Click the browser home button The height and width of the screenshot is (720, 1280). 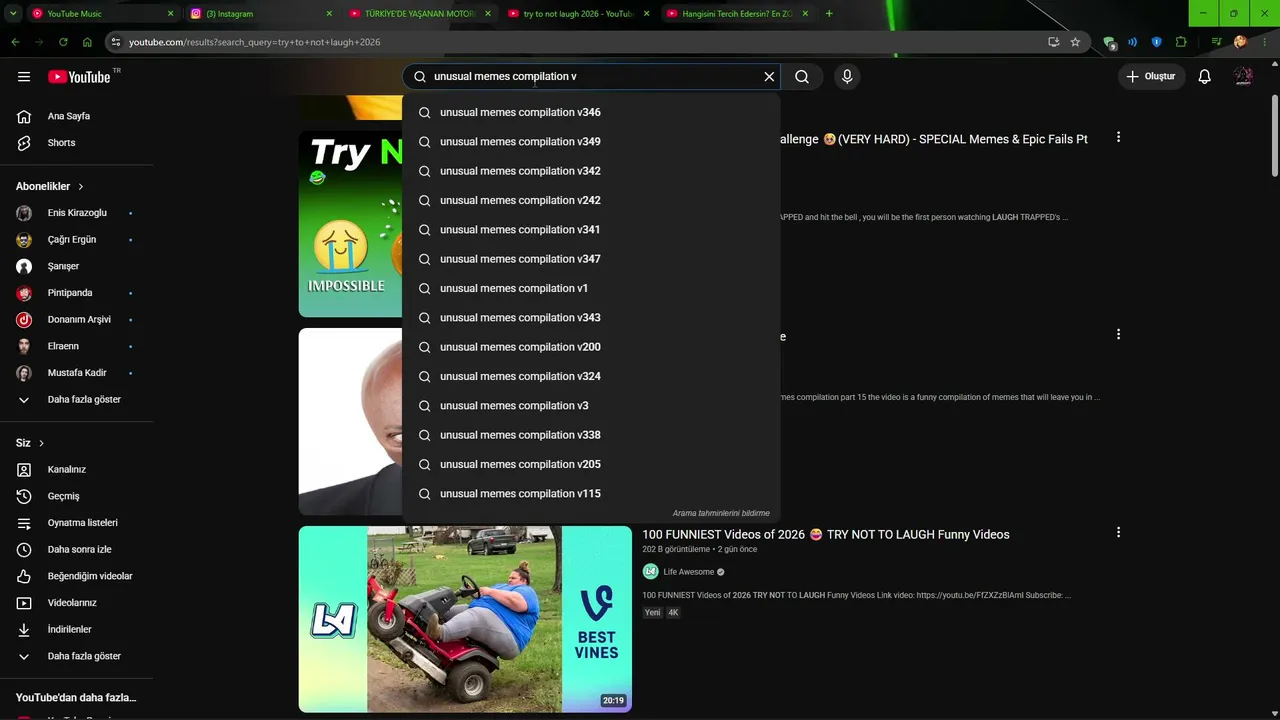(87, 42)
